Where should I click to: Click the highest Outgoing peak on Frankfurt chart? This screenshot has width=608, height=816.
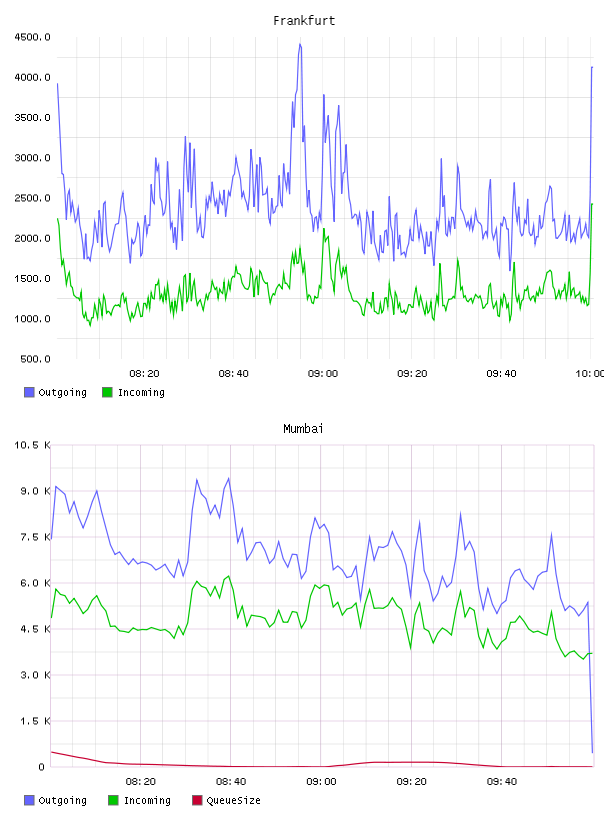tap(300, 45)
